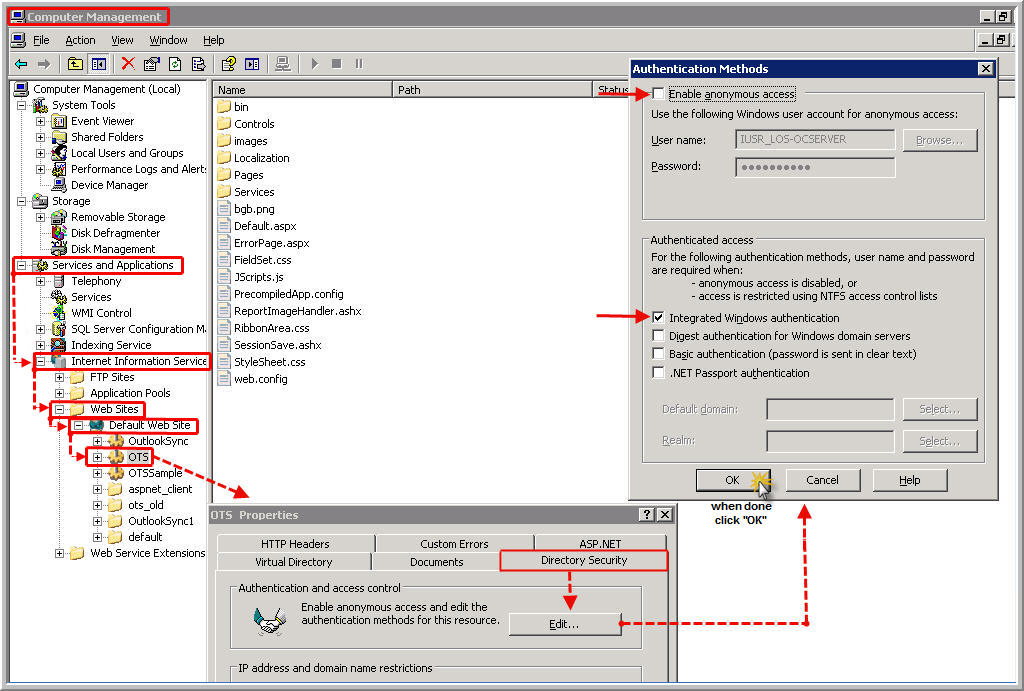Screen dimensions: 1024x691
Task: Switch to the Custom Errors tab
Action: point(455,543)
